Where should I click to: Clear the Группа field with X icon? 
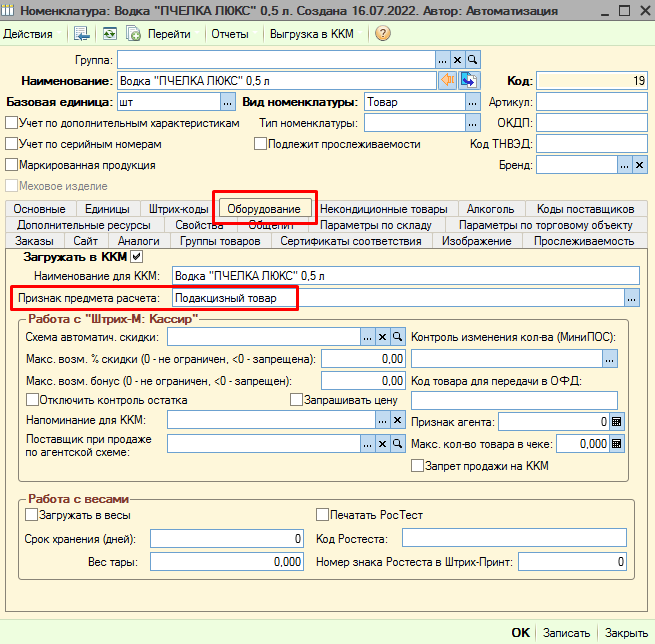tap(458, 60)
